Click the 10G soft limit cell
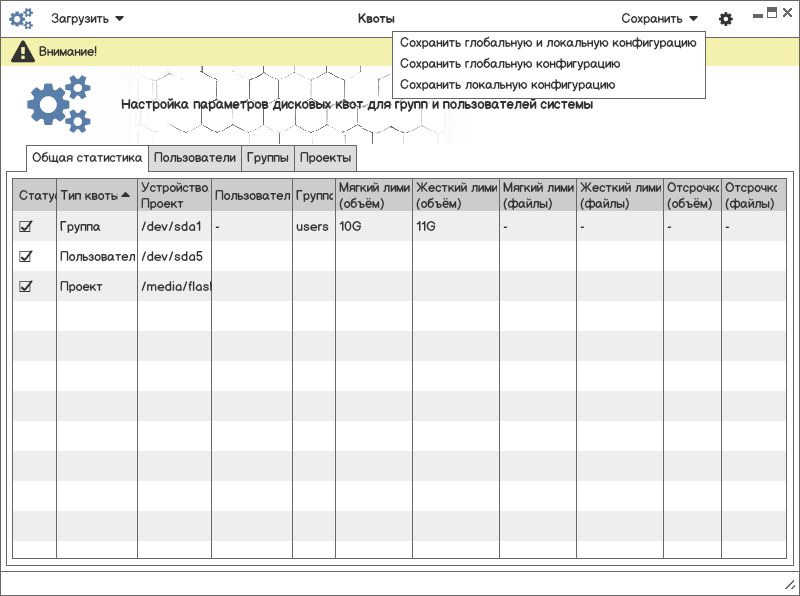The image size is (800, 596). tap(374, 226)
